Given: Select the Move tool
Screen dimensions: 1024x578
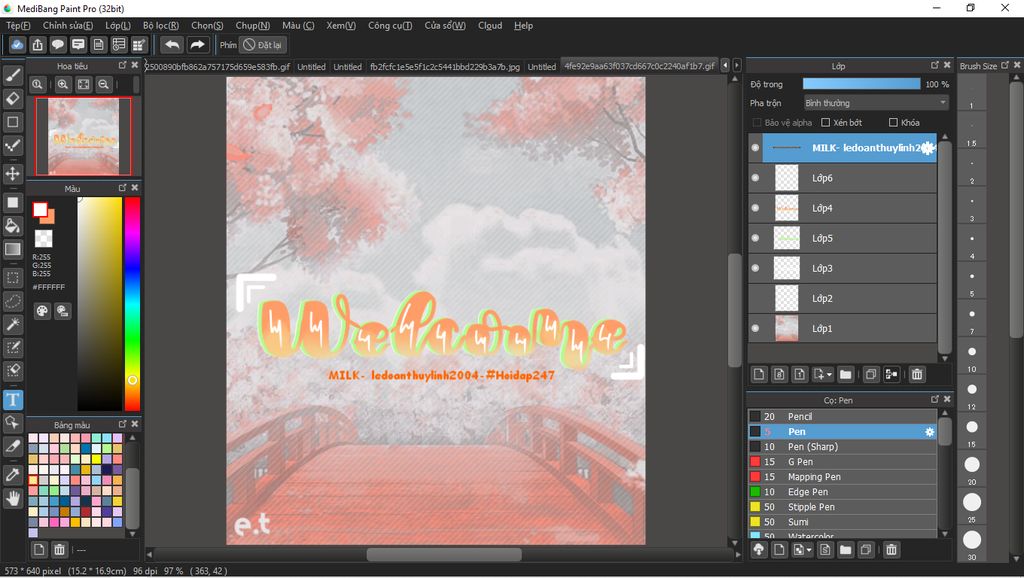Looking at the screenshot, I should click(12, 174).
